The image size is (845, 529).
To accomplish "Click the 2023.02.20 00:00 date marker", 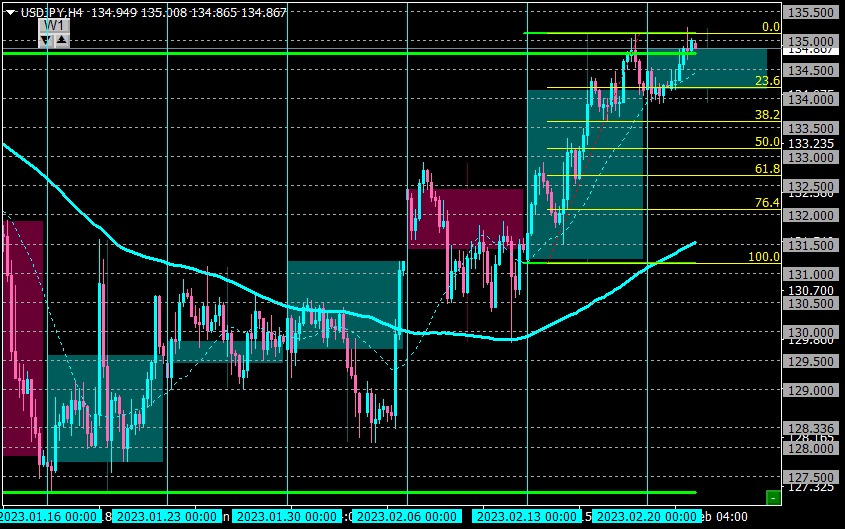I will [647, 517].
